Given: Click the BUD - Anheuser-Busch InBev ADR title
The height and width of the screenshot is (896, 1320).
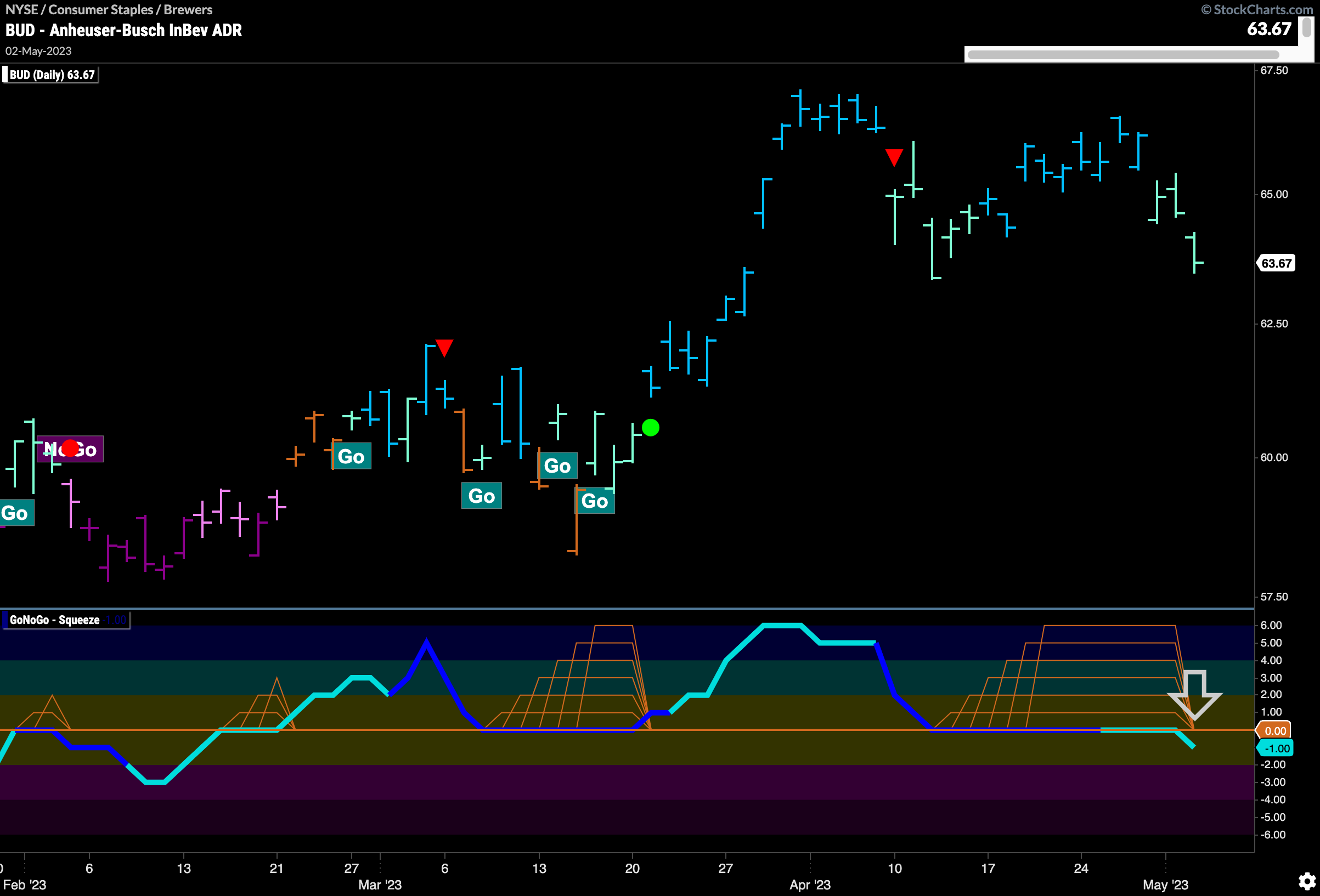Looking at the screenshot, I should coord(124,30).
